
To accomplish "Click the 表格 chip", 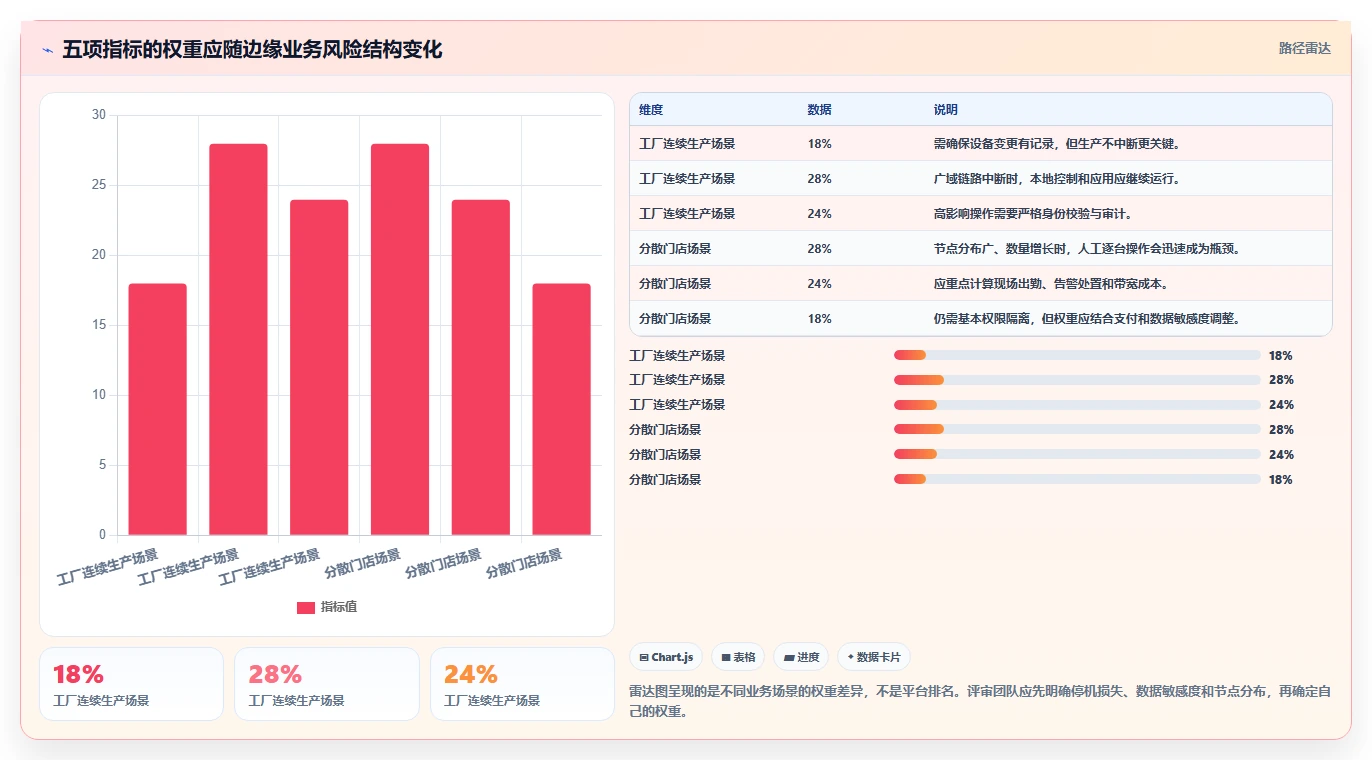I will (x=738, y=657).
